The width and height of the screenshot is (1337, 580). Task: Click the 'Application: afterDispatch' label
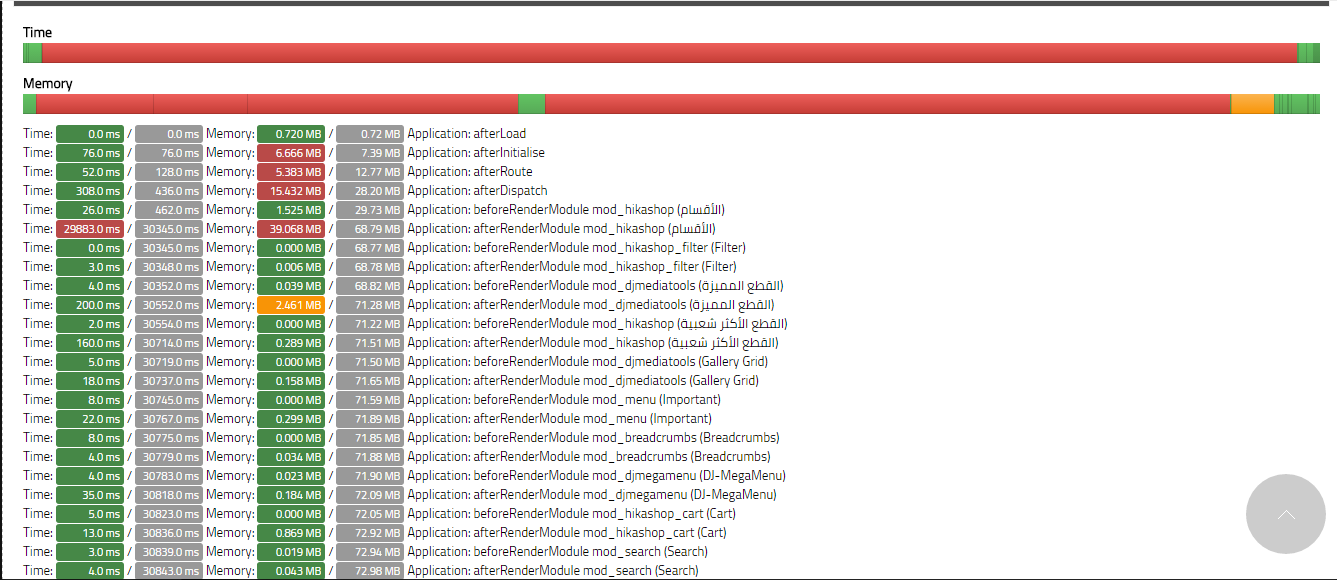pos(477,191)
